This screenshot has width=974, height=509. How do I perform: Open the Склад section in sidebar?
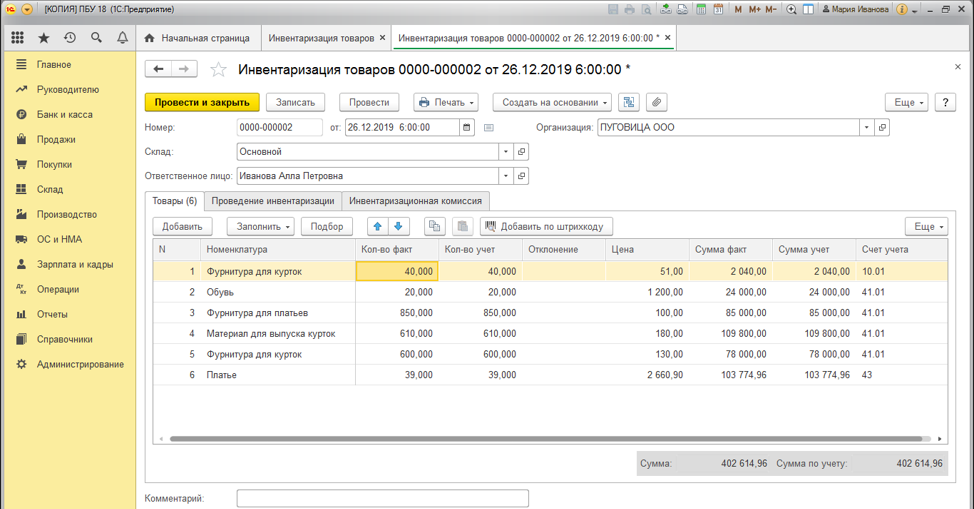click(x=50, y=189)
